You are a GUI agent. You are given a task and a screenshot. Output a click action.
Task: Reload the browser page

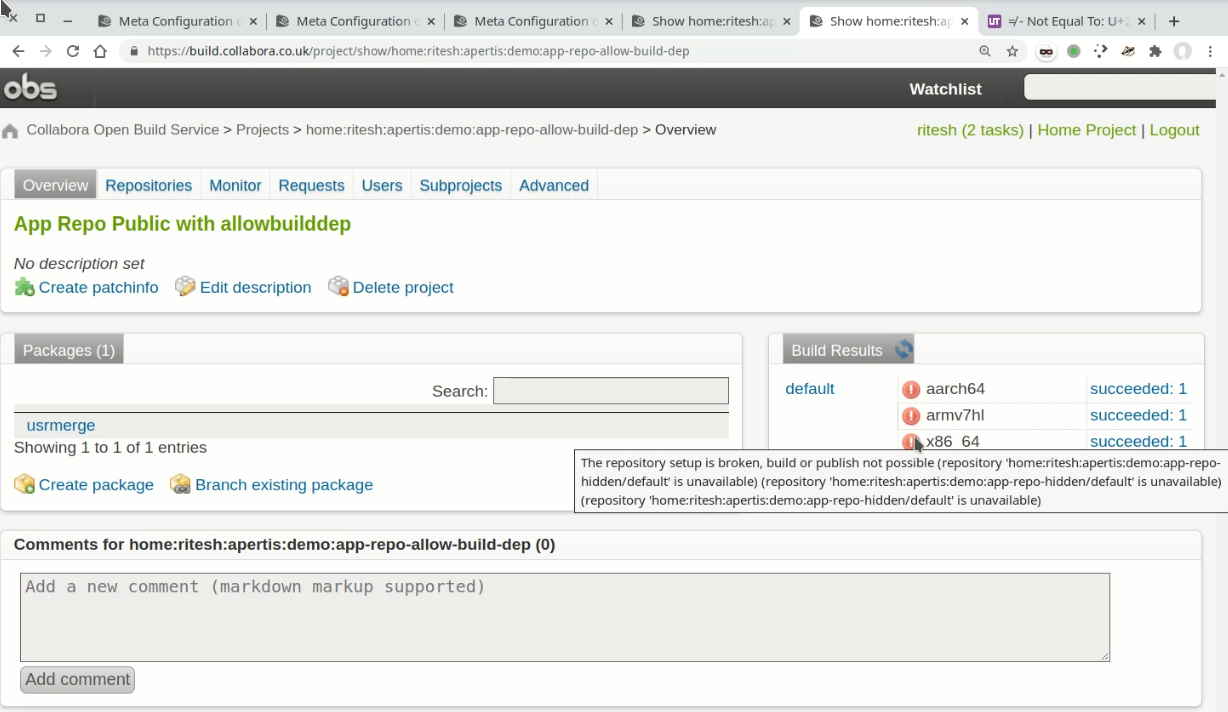(x=72, y=51)
